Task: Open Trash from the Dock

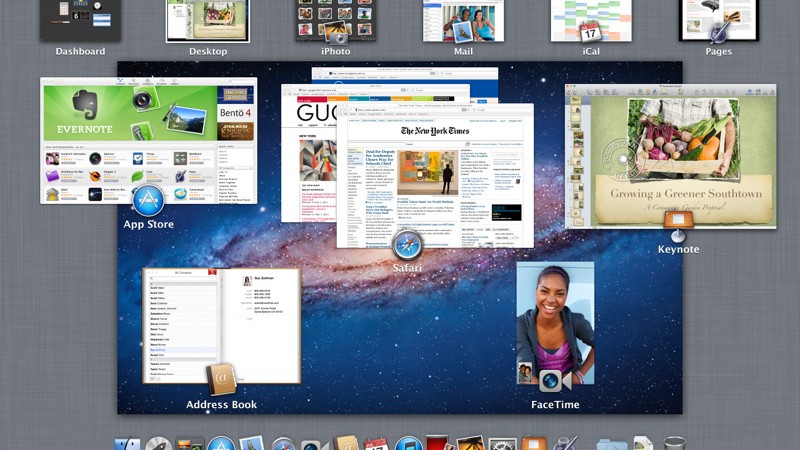Action: coord(675,443)
